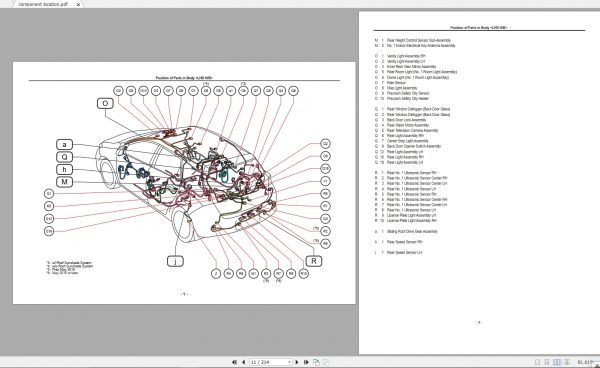Toggle two-page facing view
The image size is (600, 368).
point(557,362)
